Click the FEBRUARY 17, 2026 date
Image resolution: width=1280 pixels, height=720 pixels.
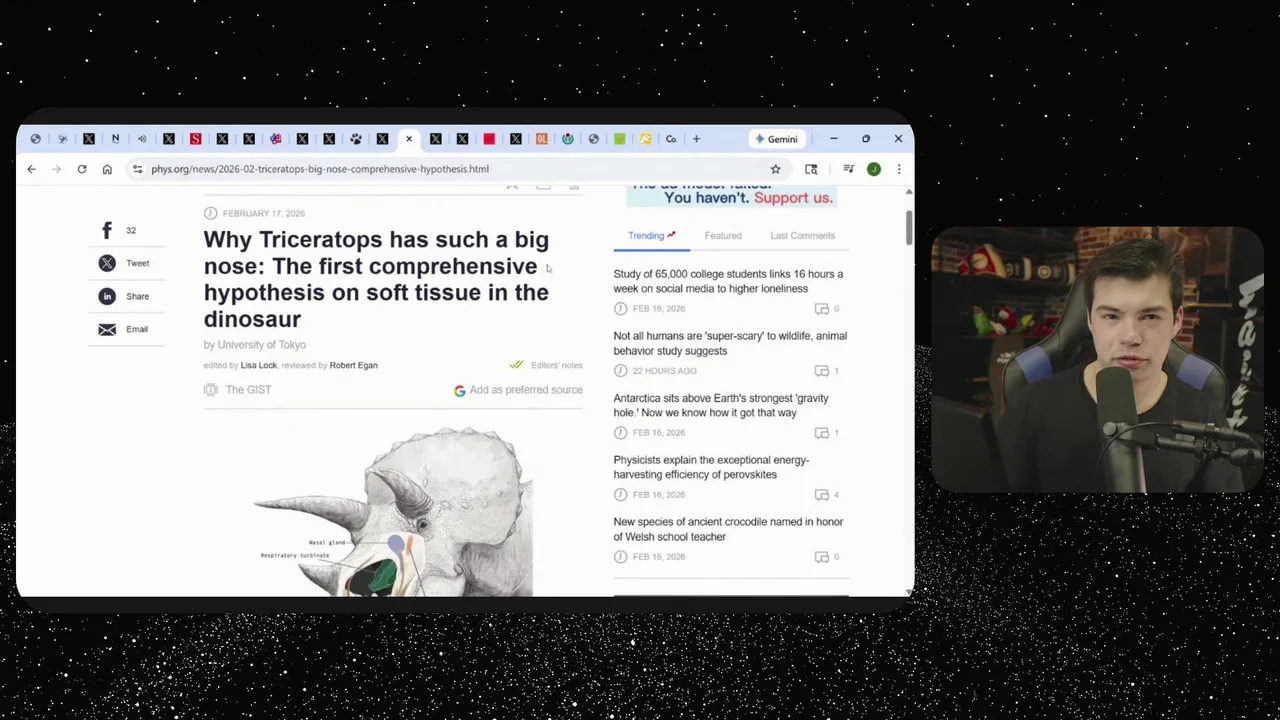tap(264, 213)
